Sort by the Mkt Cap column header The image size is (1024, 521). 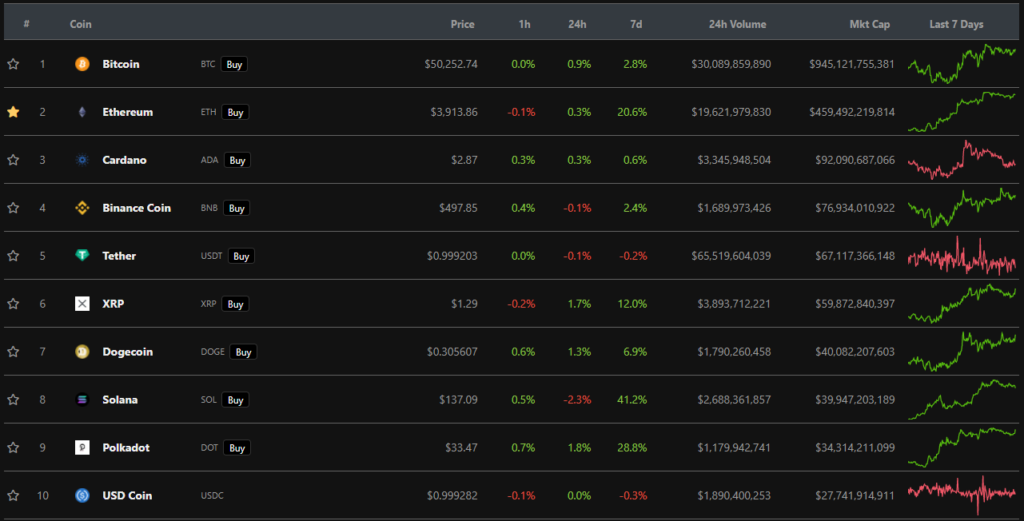869,24
